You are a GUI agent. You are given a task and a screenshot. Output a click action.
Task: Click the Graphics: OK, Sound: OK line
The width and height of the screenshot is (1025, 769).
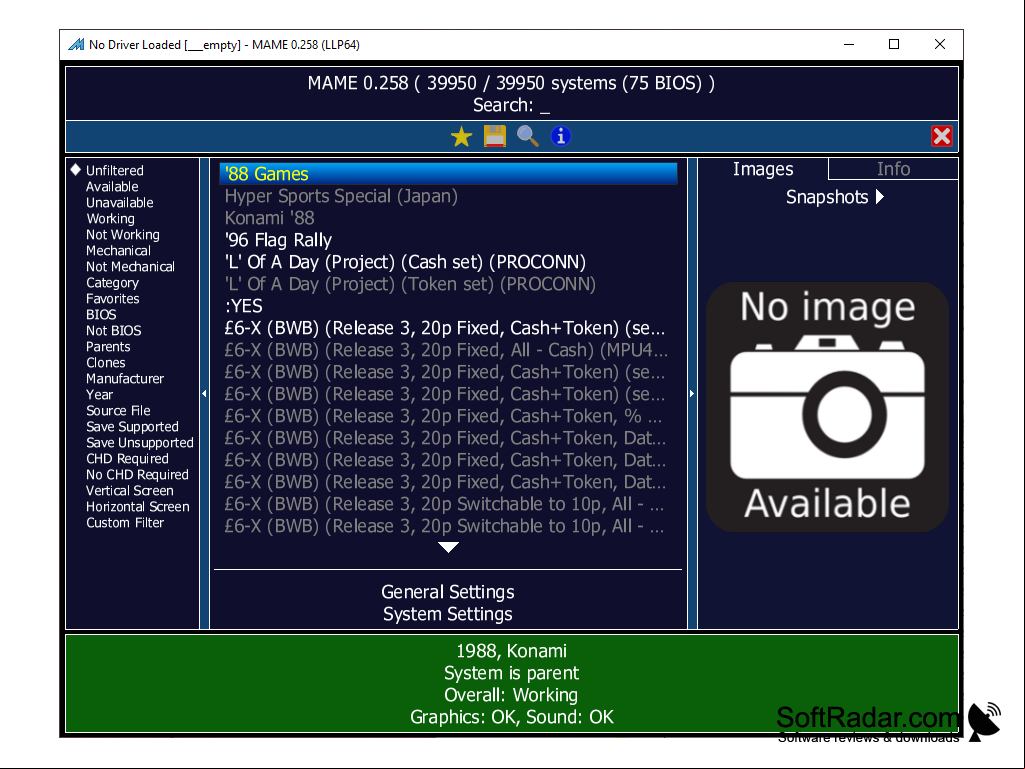coord(511,717)
